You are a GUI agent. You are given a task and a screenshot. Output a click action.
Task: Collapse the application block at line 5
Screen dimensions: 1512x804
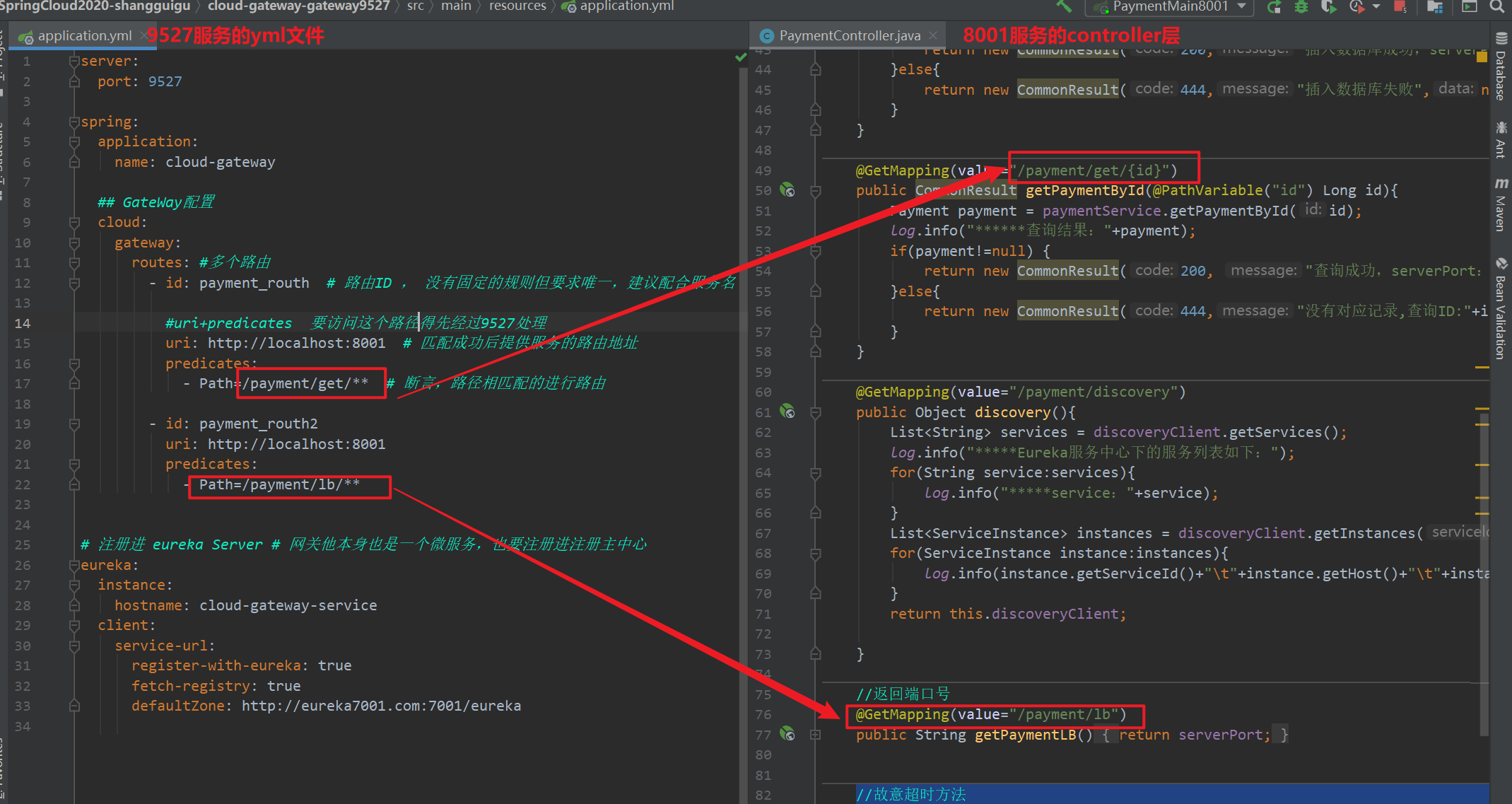click(74, 141)
